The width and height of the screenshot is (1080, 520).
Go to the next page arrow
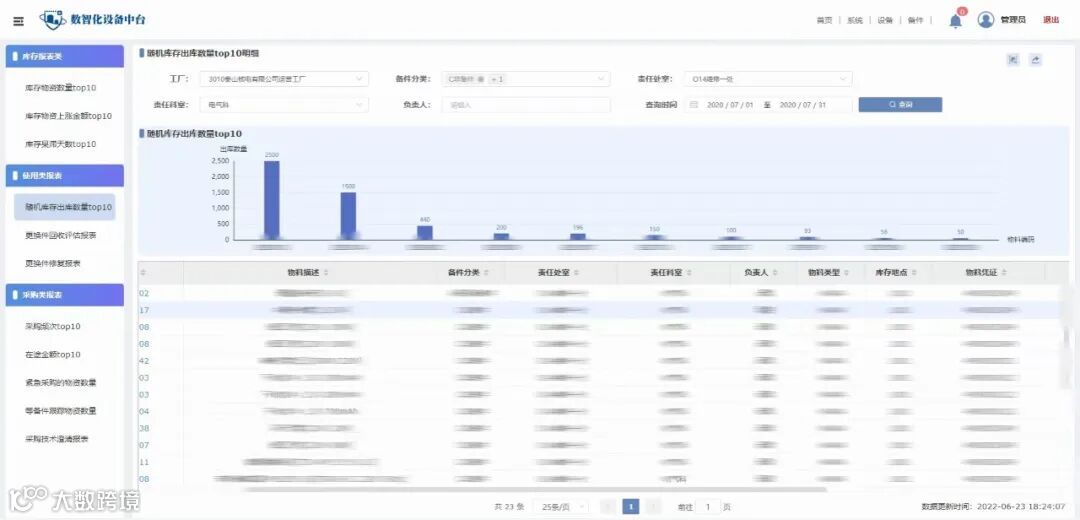pyautogui.click(x=654, y=507)
